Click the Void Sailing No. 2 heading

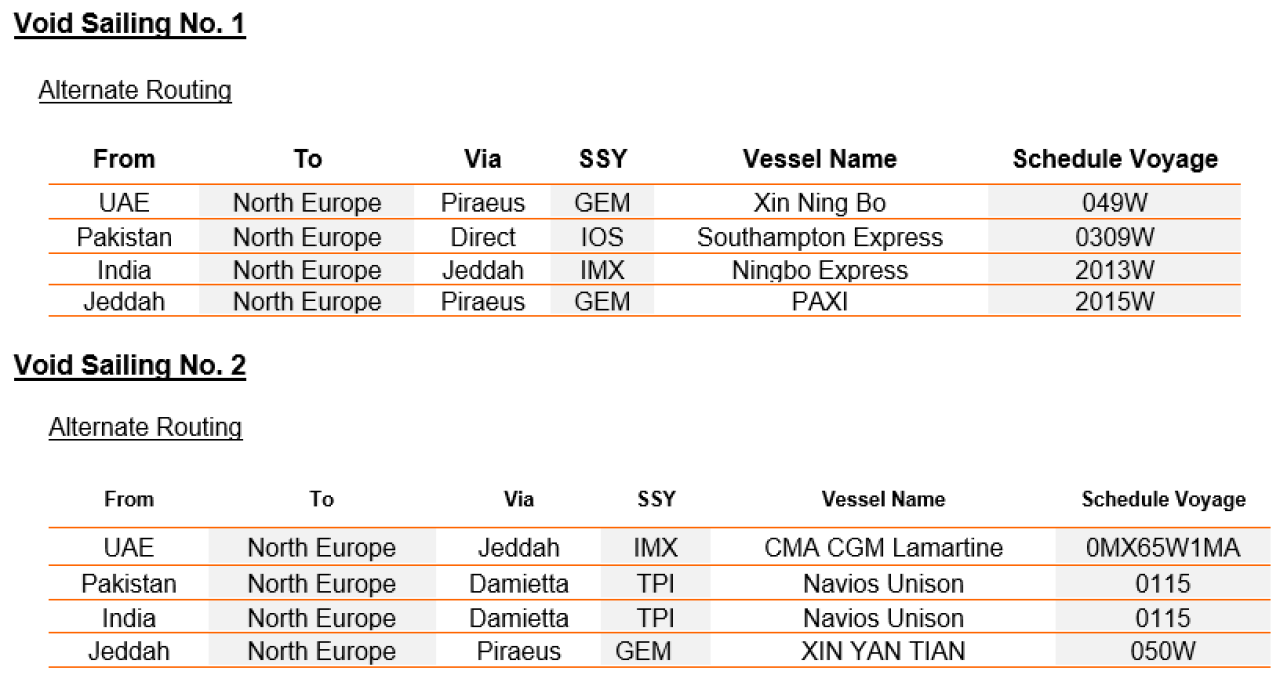[x=130, y=365]
